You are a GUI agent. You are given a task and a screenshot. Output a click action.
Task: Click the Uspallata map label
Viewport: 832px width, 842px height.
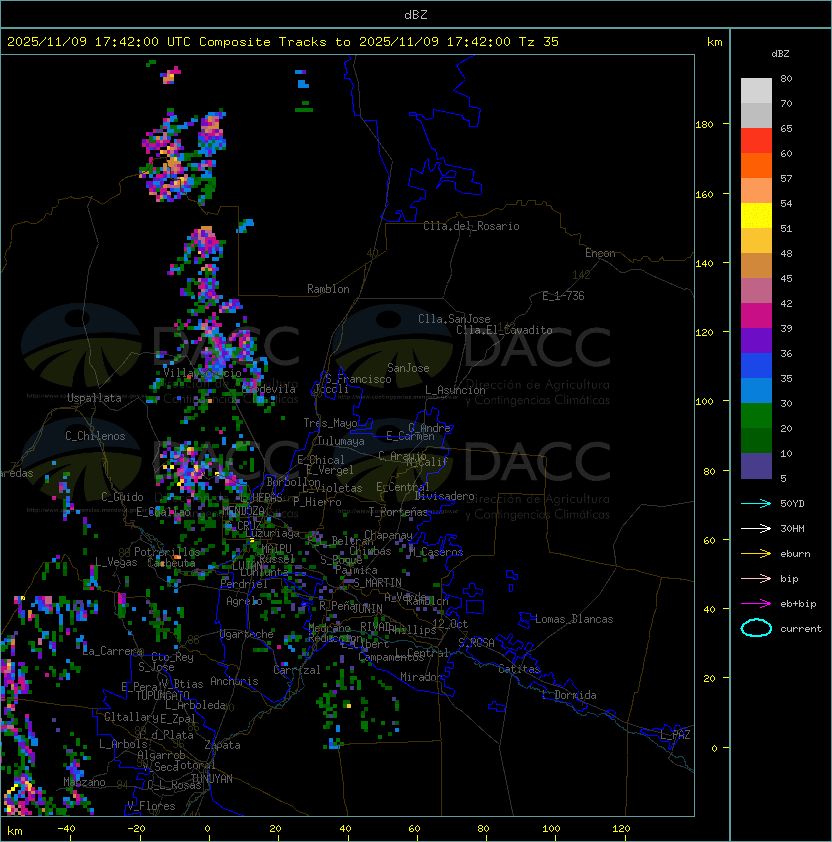pos(94,398)
